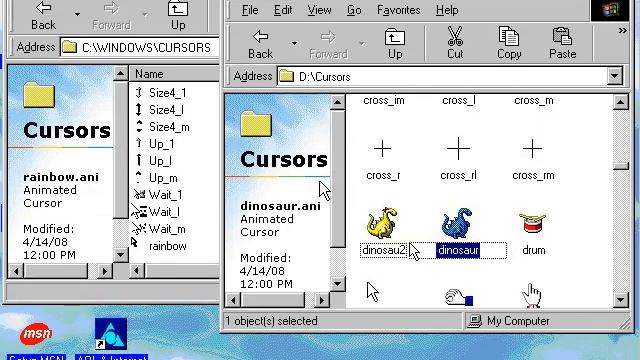Click info pane scroll down arrow in C:\WINDOWS\CURSORS
640x360 pixels.
pyautogui.click(x=120, y=256)
